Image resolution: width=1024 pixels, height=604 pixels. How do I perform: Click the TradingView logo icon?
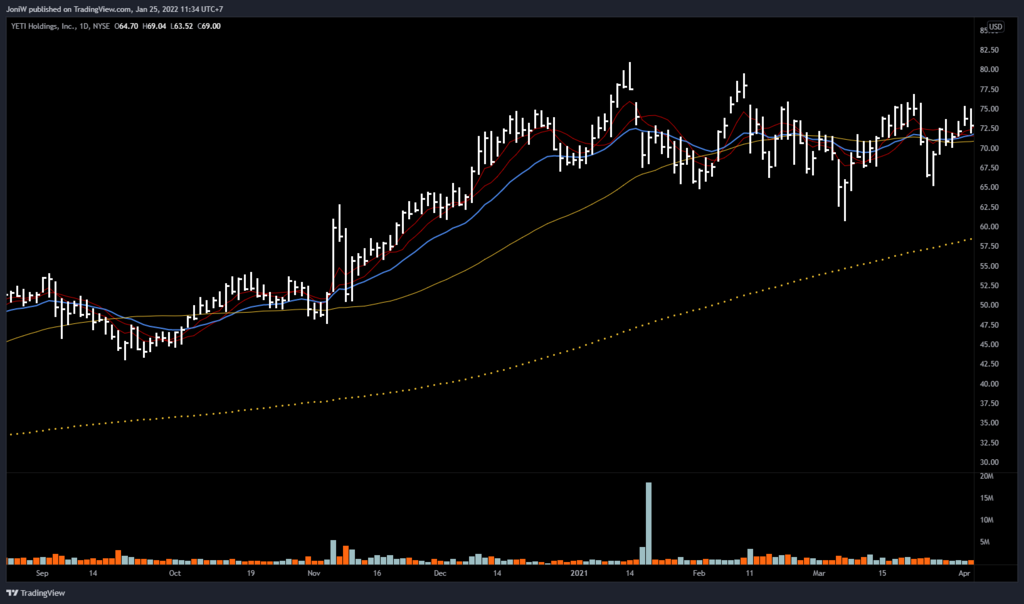pos(14,591)
